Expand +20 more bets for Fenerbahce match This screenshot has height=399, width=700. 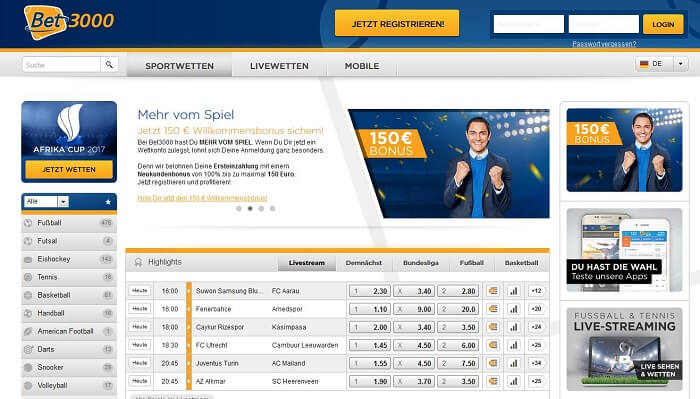click(536, 309)
